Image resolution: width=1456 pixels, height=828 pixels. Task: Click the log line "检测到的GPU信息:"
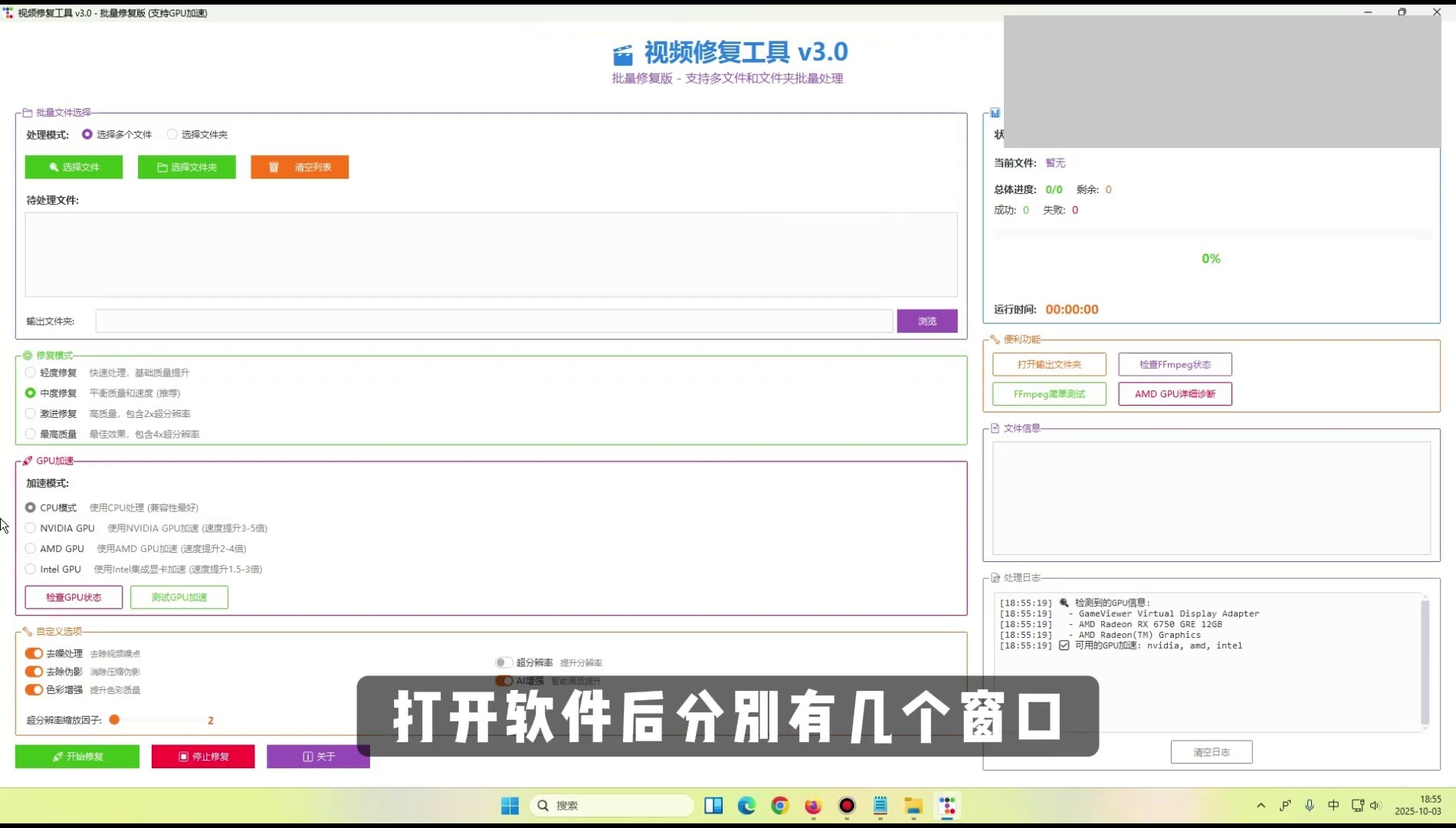pos(1113,603)
